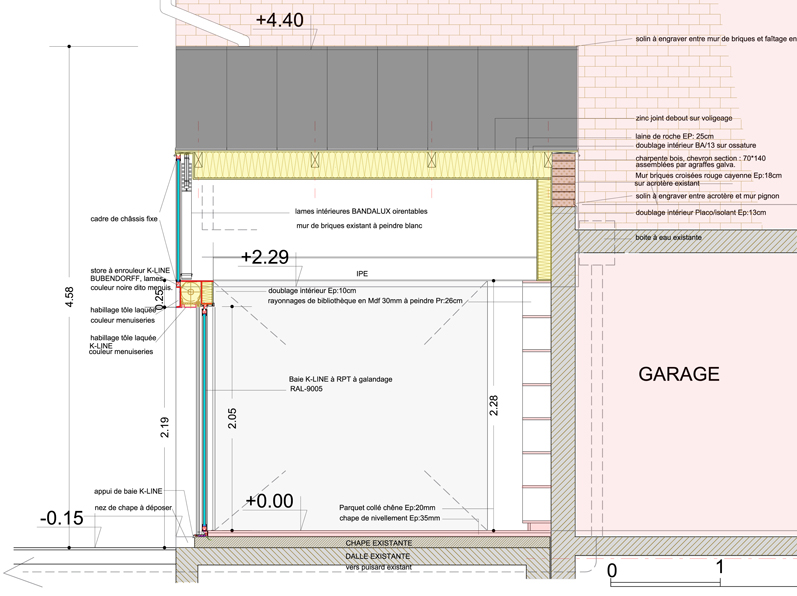Screen dimensions: 797x596
Task: Click the GARAGE room label
Action: pos(679,375)
